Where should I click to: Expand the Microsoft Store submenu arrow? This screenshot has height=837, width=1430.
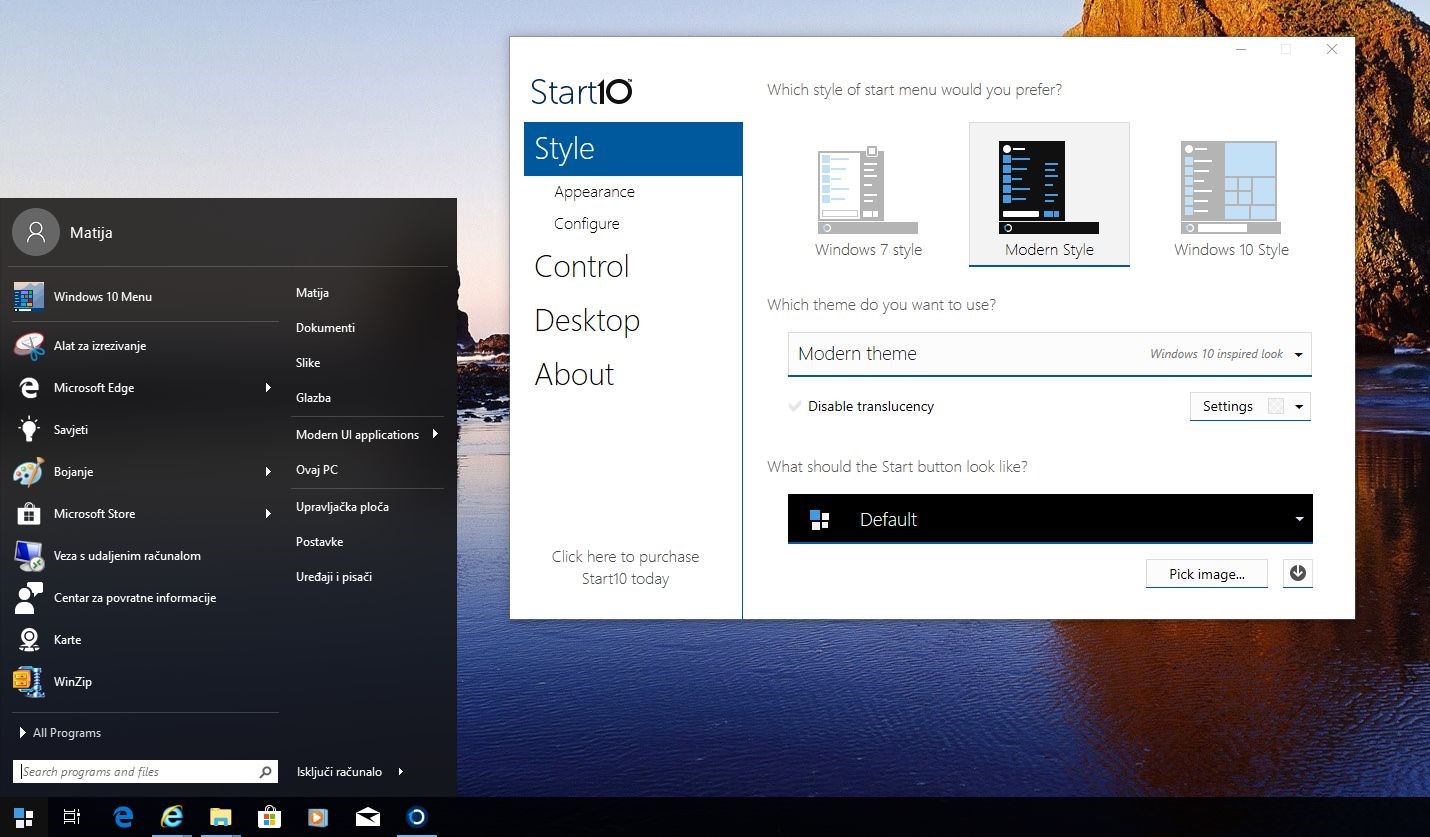(268, 514)
